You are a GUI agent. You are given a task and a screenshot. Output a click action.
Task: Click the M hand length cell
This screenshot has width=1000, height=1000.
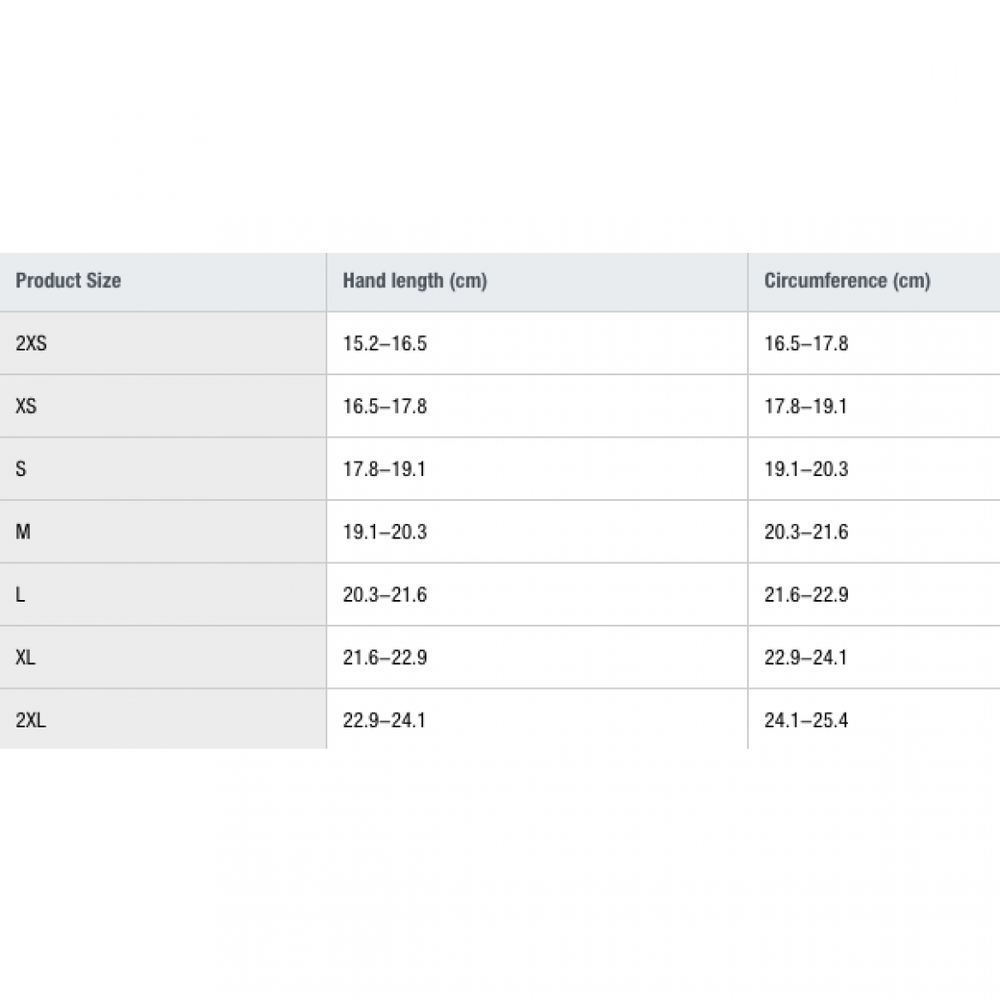tap(384, 532)
